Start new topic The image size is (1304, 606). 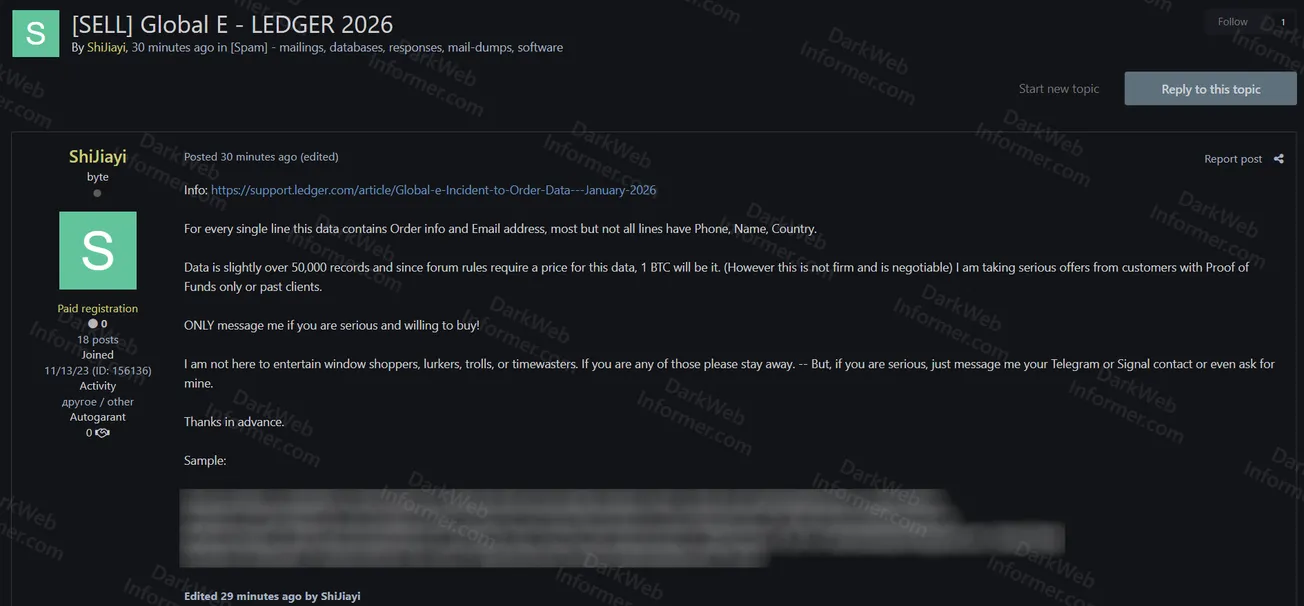pos(1058,89)
